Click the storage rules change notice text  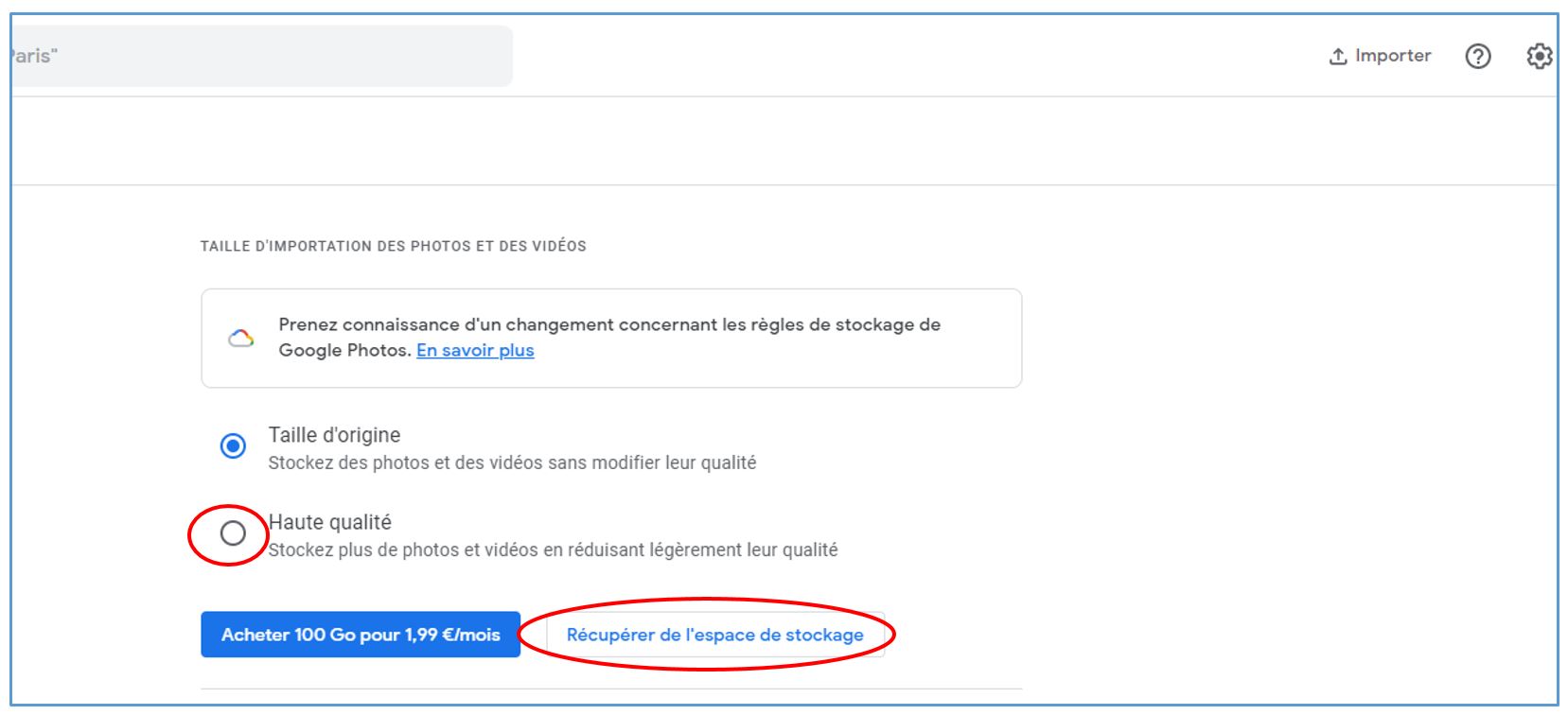coord(609,337)
